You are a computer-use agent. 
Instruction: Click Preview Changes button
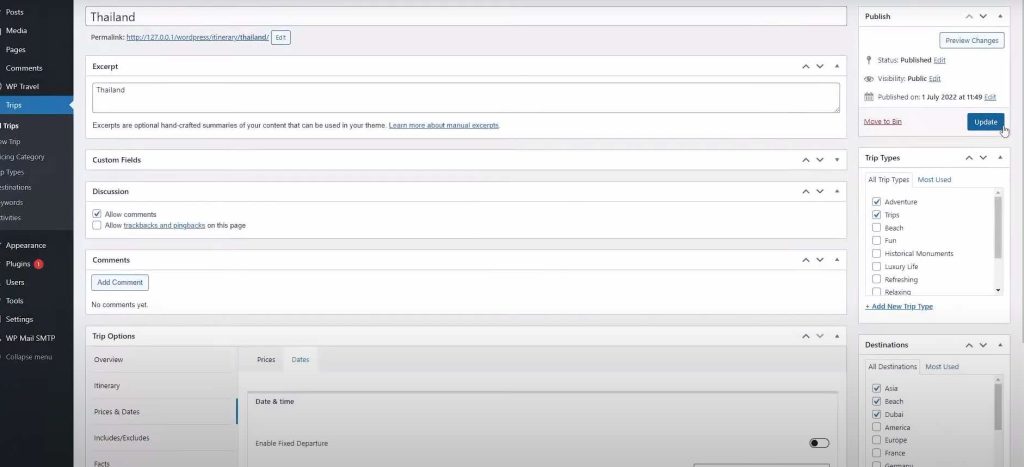(x=972, y=40)
